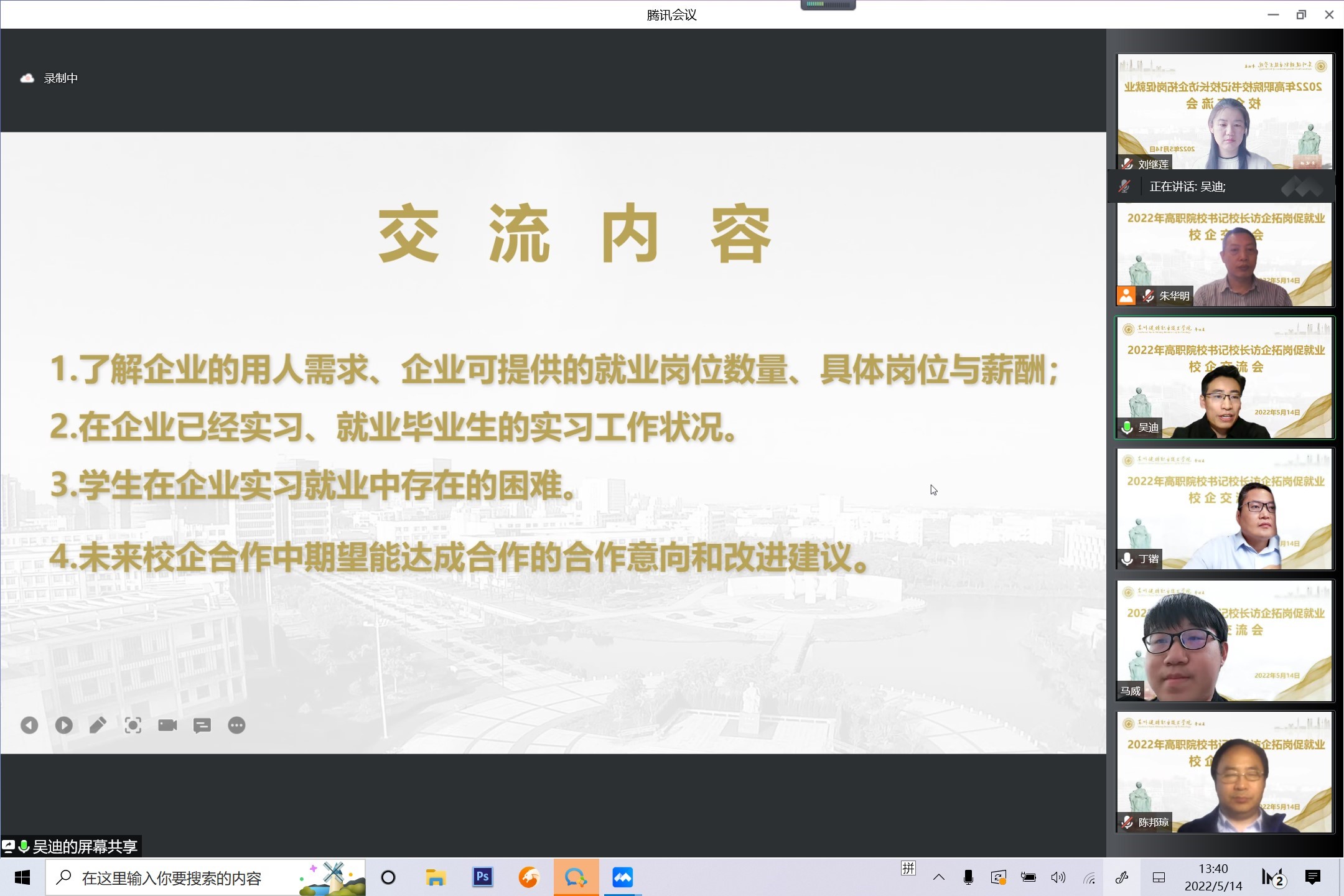Open the action center notifications panel
Viewport: 1344px width, 896px height.
click(1313, 878)
